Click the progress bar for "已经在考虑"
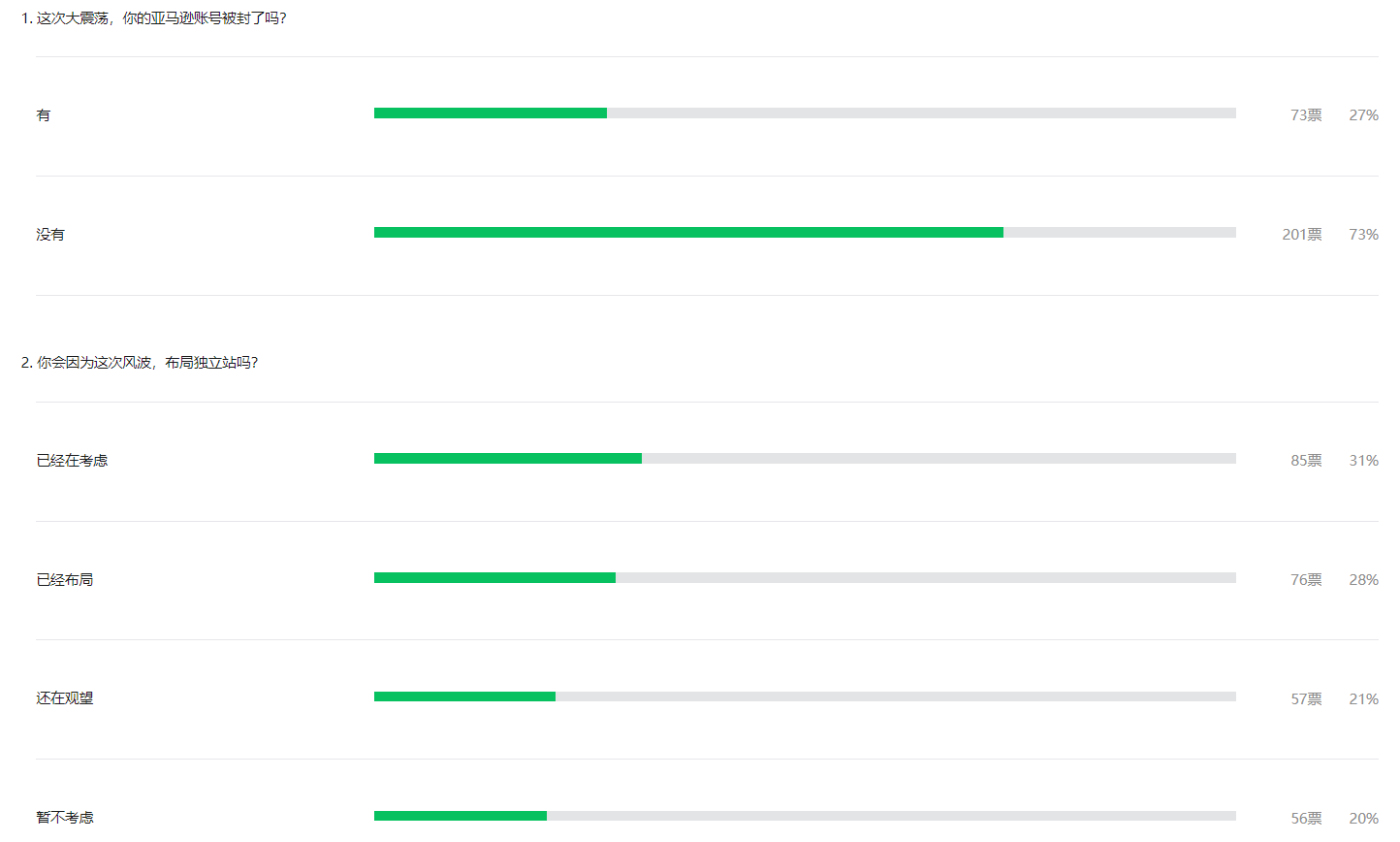Screen dimensions: 1400x842 [804, 459]
